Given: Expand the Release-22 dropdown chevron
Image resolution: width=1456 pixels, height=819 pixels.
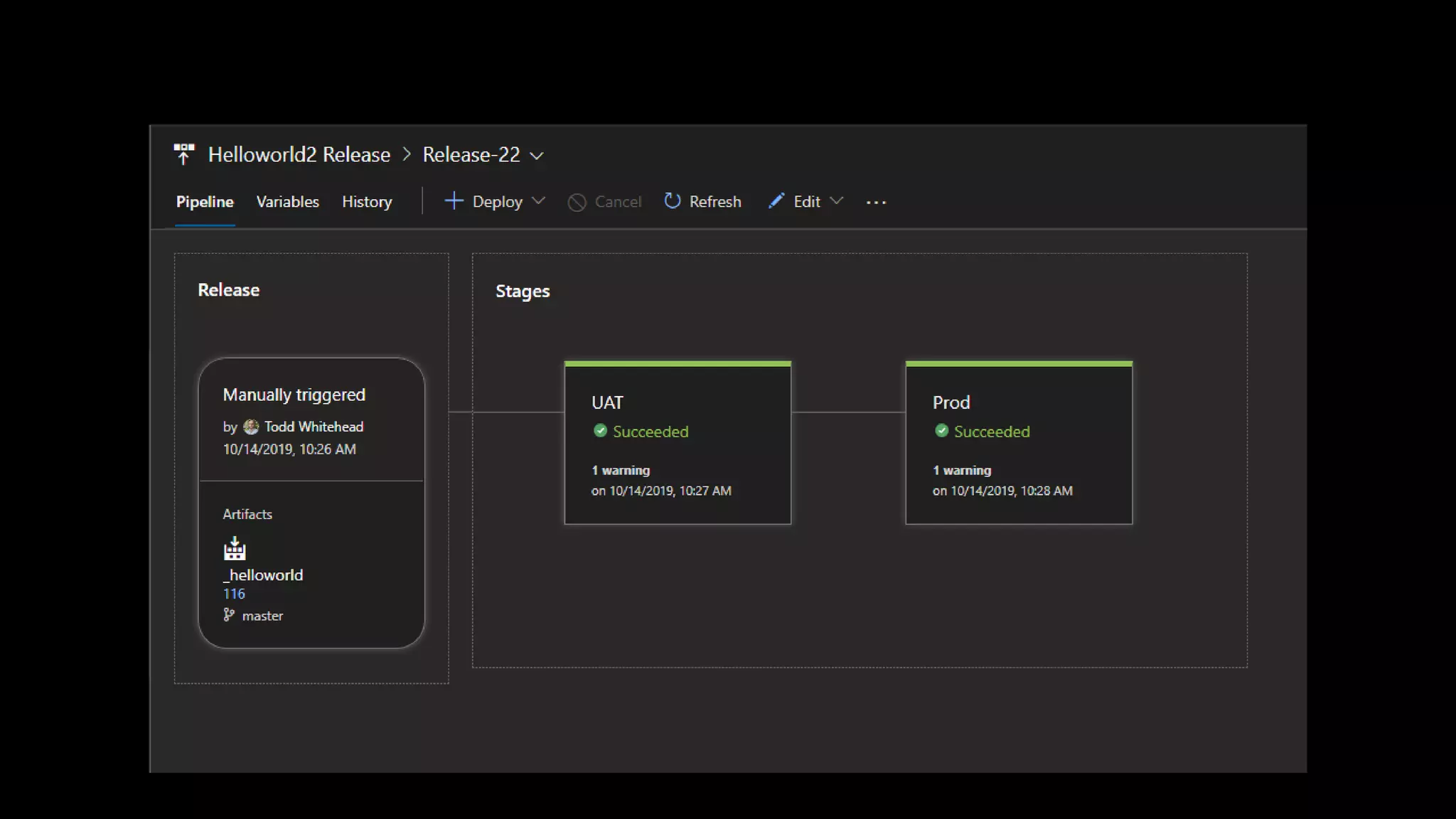Looking at the screenshot, I should click(537, 156).
